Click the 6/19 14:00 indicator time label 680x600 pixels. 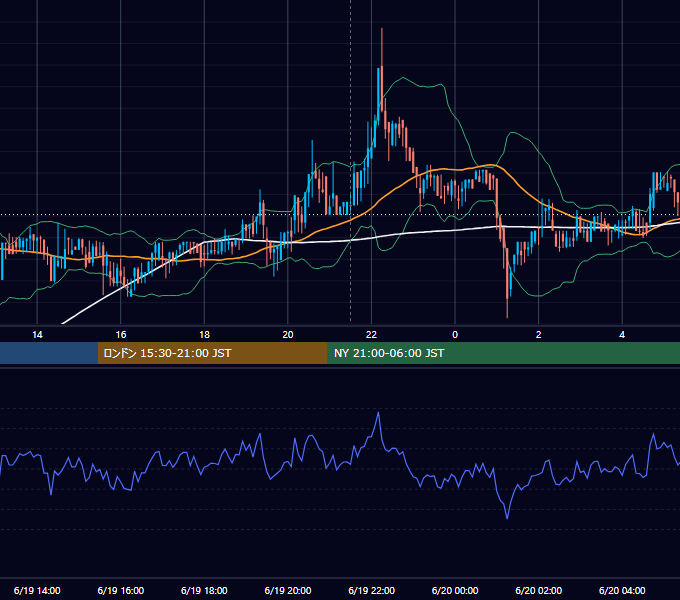pyautogui.click(x=37, y=590)
